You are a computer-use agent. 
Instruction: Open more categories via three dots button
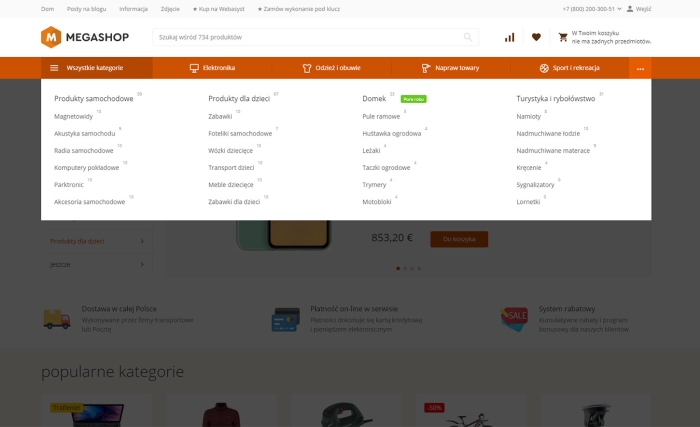(x=640, y=68)
